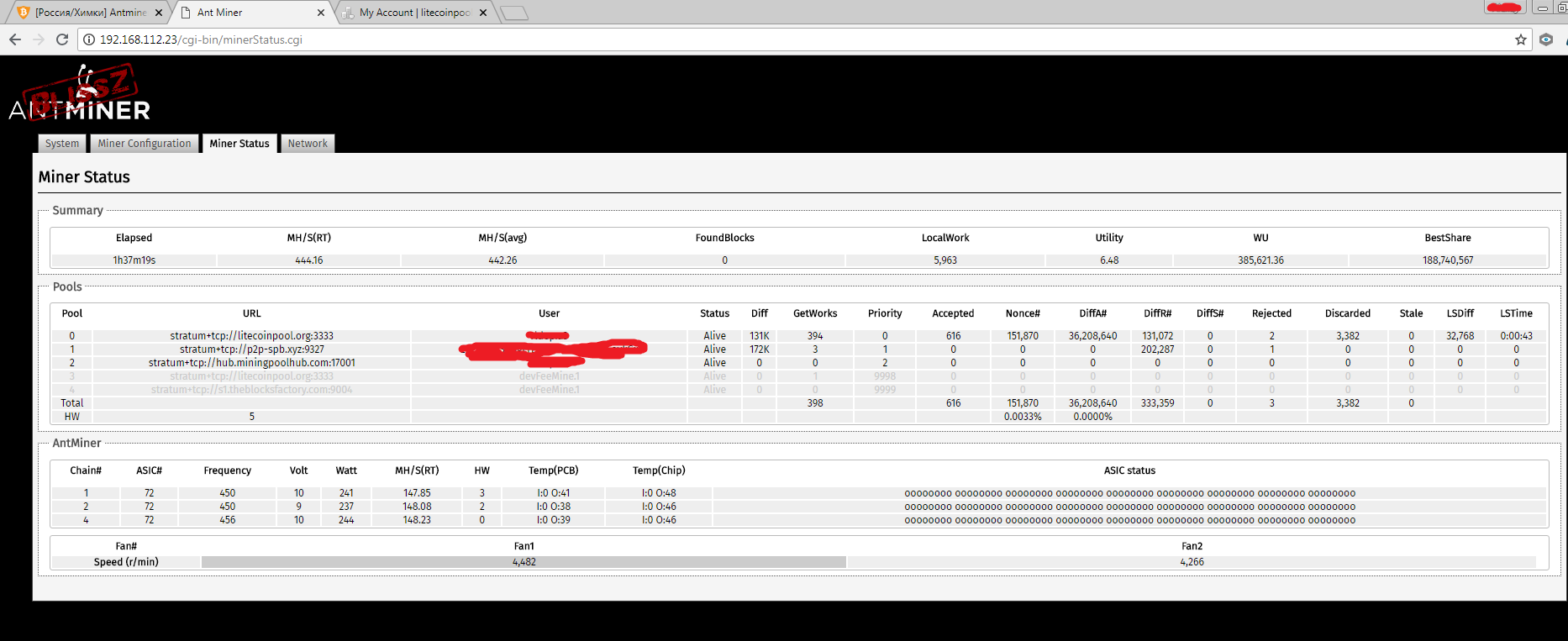Click chain 1 Temp(PCB) value I:0 O:41

pos(553,493)
